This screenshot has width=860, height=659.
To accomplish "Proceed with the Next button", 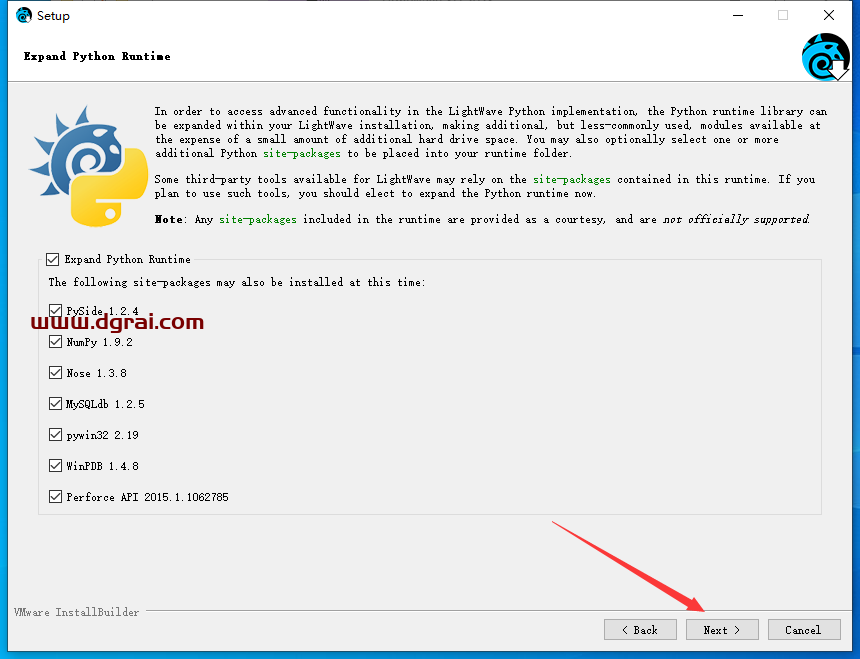I will (722, 630).
